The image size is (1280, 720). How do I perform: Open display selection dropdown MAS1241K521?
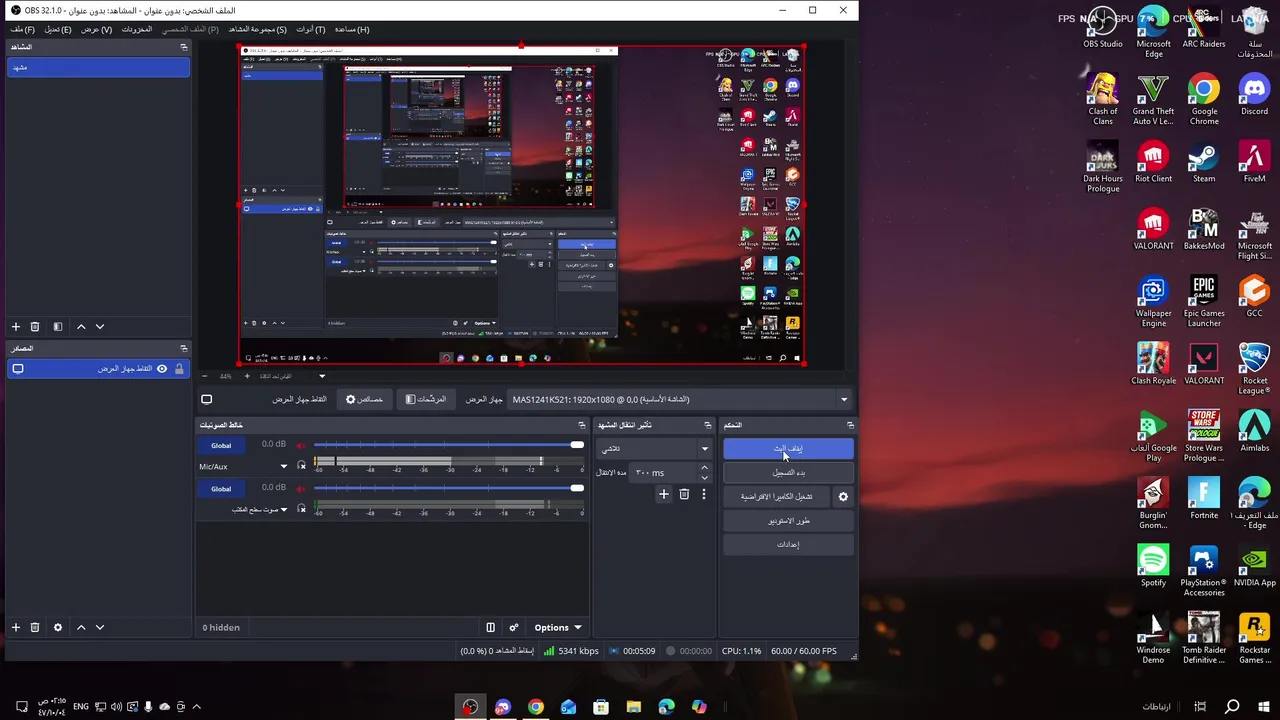[x=680, y=400]
